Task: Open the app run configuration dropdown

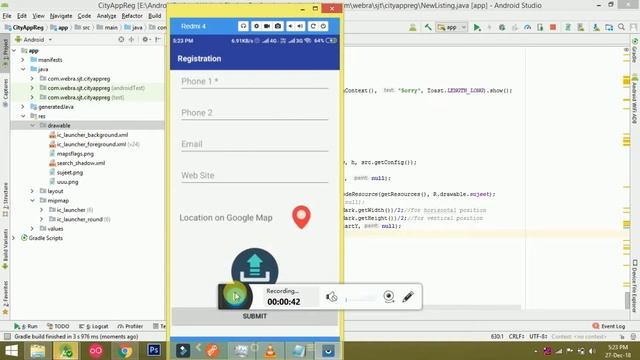Action: coord(452,27)
